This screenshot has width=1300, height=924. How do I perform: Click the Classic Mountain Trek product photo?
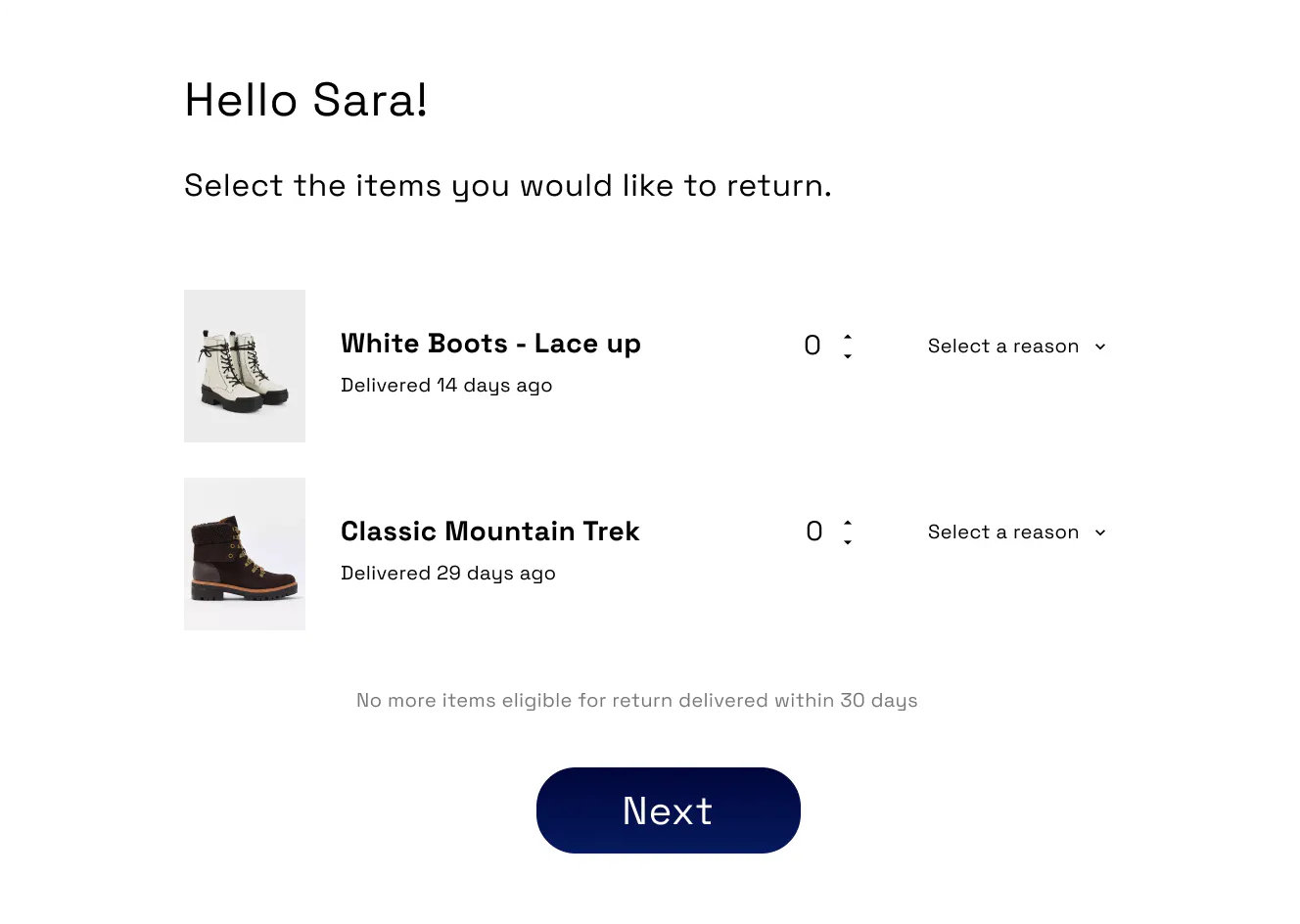[x=245, y=553]
